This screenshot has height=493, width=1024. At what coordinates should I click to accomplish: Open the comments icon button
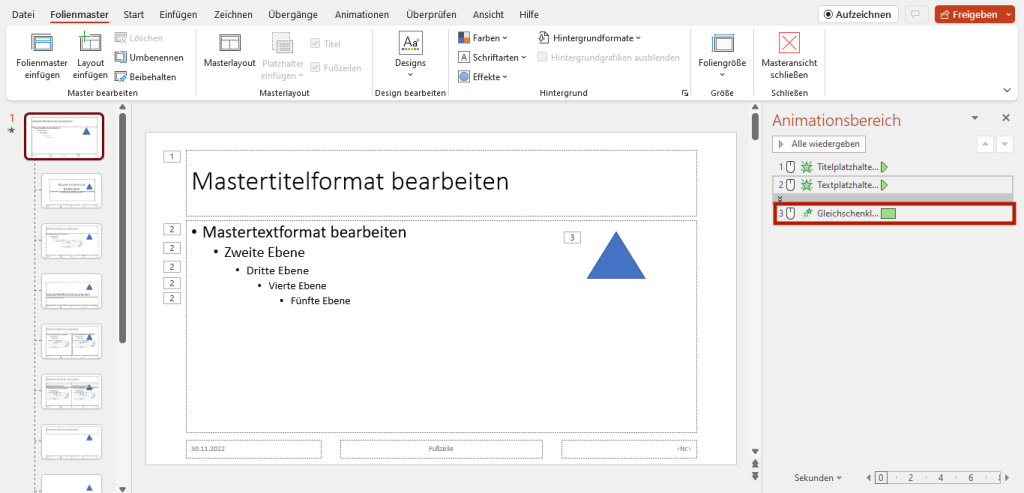click(916, 14)
